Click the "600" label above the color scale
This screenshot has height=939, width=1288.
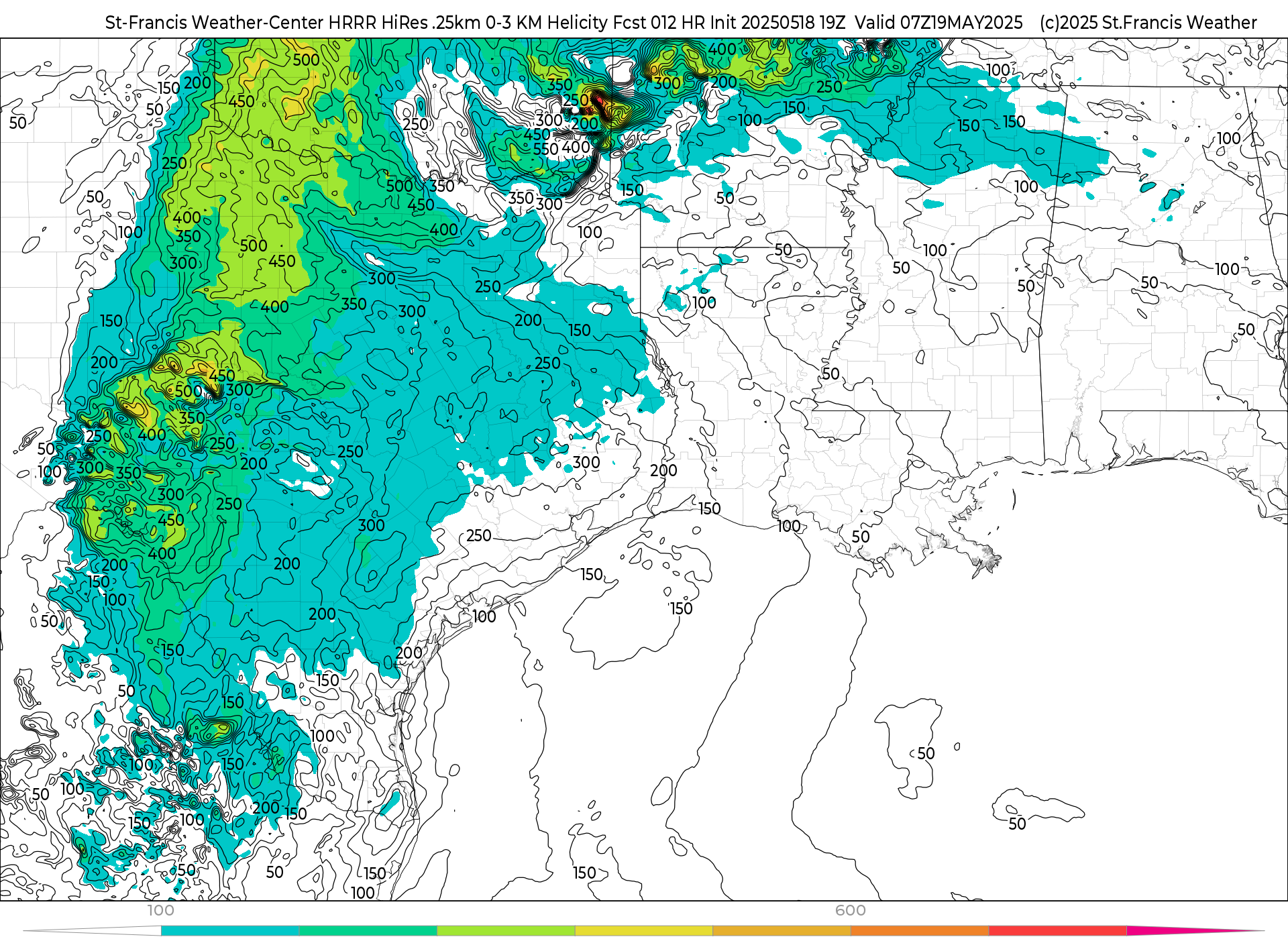click(851, 910)
